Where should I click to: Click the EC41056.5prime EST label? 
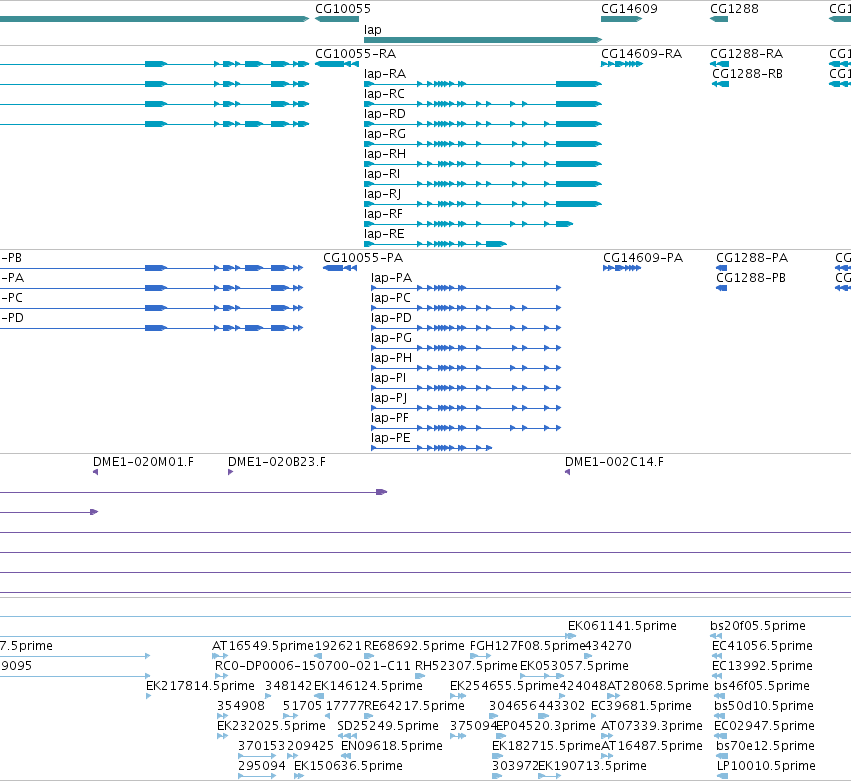click(x=763, y=646)
